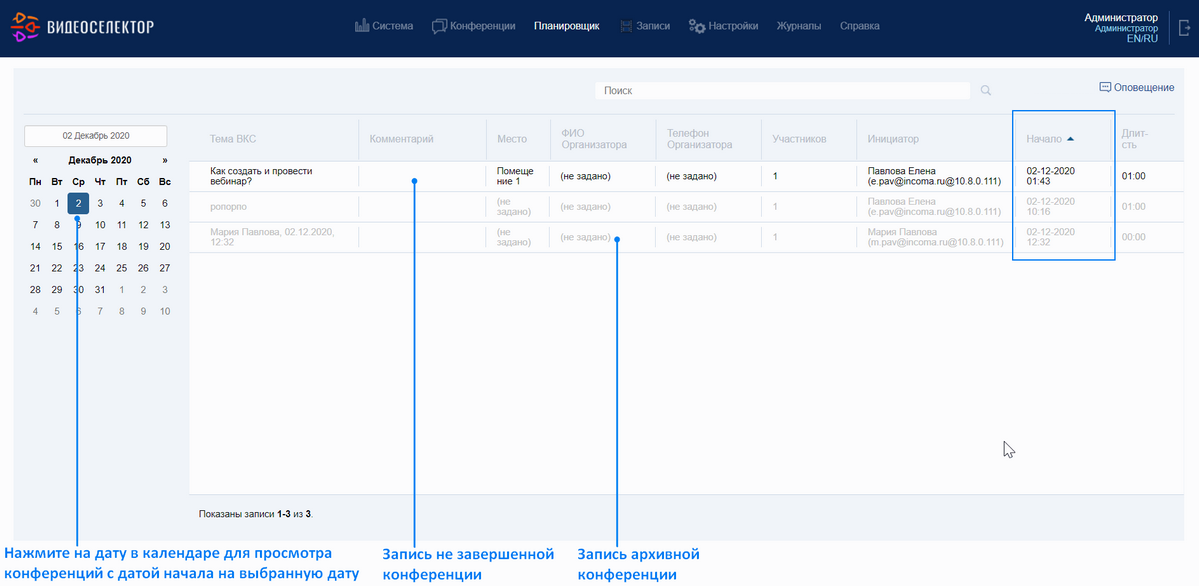Toggle sort arrow beside Начало header

[1071, 139]
